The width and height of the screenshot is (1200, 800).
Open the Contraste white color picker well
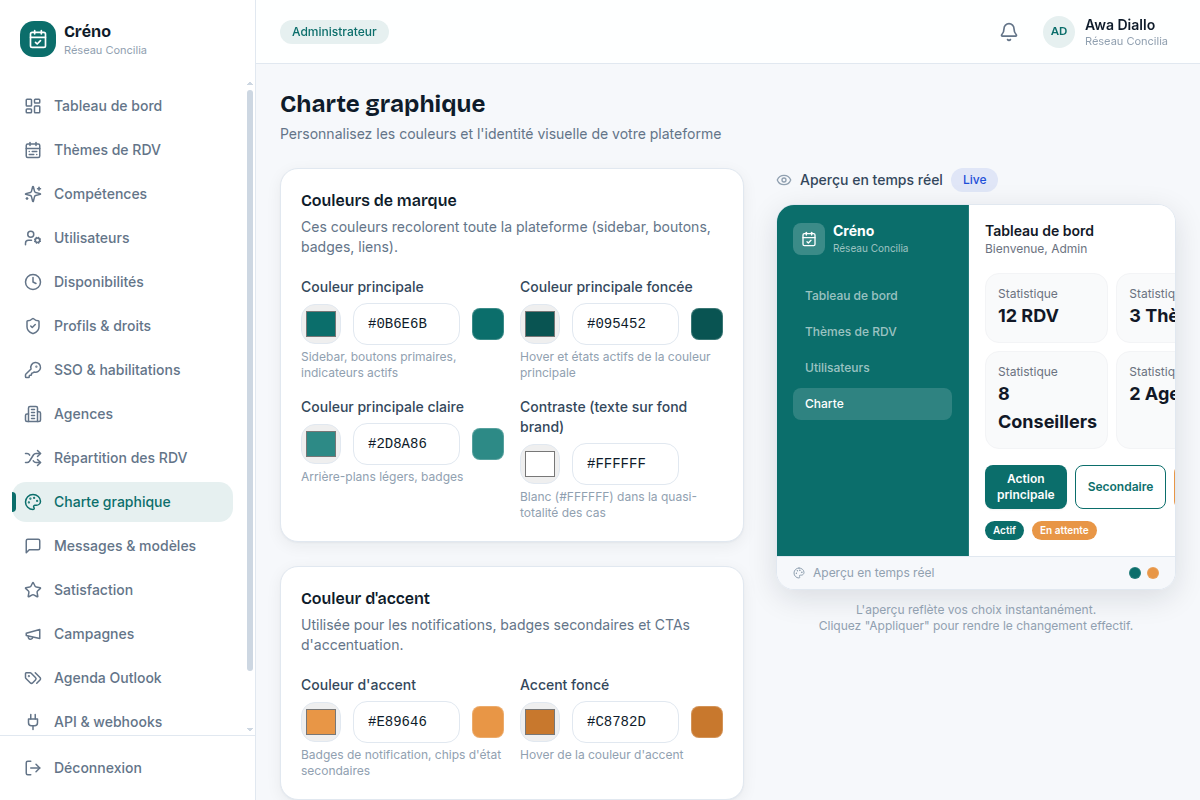pyautogui.click(x=540, y=464)
